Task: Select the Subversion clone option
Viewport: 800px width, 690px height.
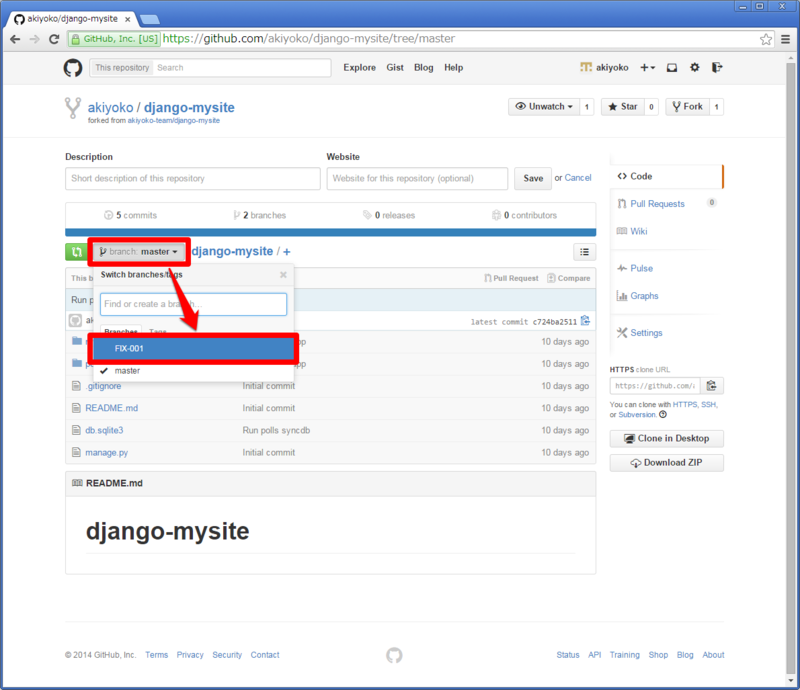Action: [x=637, y=414]
